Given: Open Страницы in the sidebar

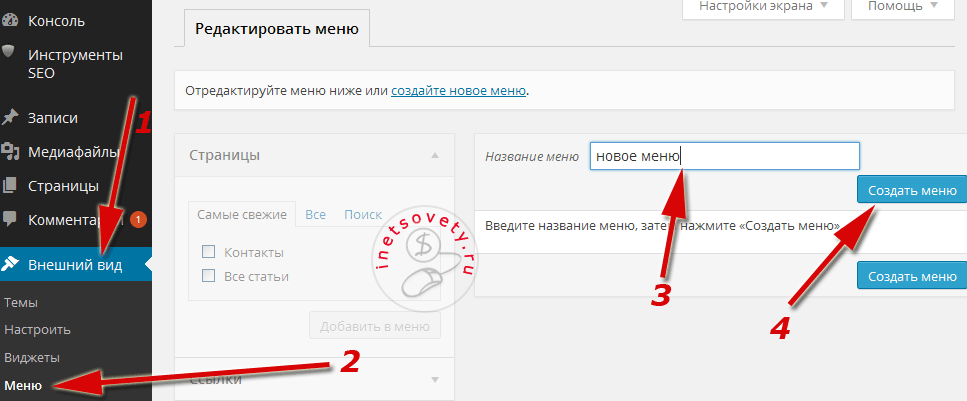Looking at the screenshot, I should tap(64, 185).
